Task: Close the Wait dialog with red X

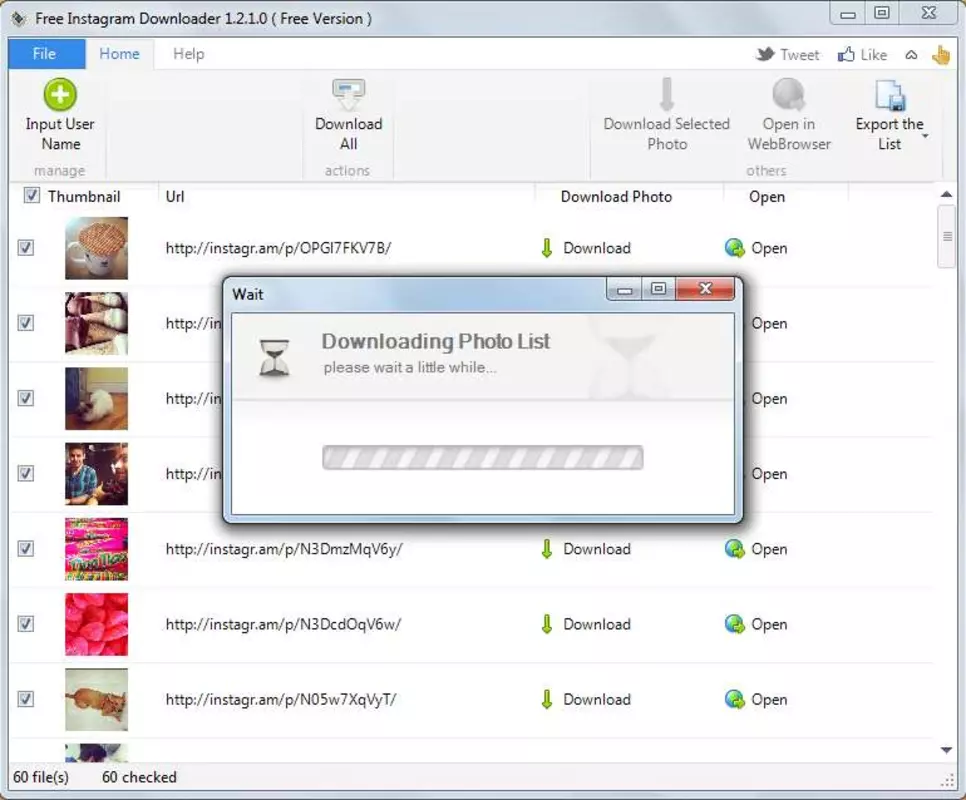Action: pyautogui.click(x=705, y=288)
